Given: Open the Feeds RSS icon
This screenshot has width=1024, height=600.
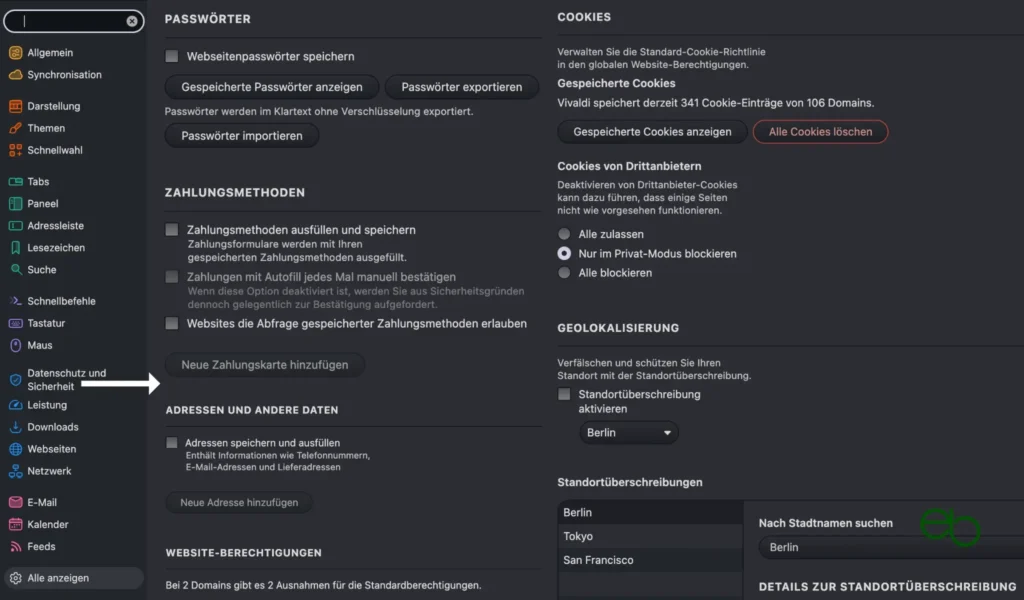Looking at the screenshot, I should (x=15, y=546).
